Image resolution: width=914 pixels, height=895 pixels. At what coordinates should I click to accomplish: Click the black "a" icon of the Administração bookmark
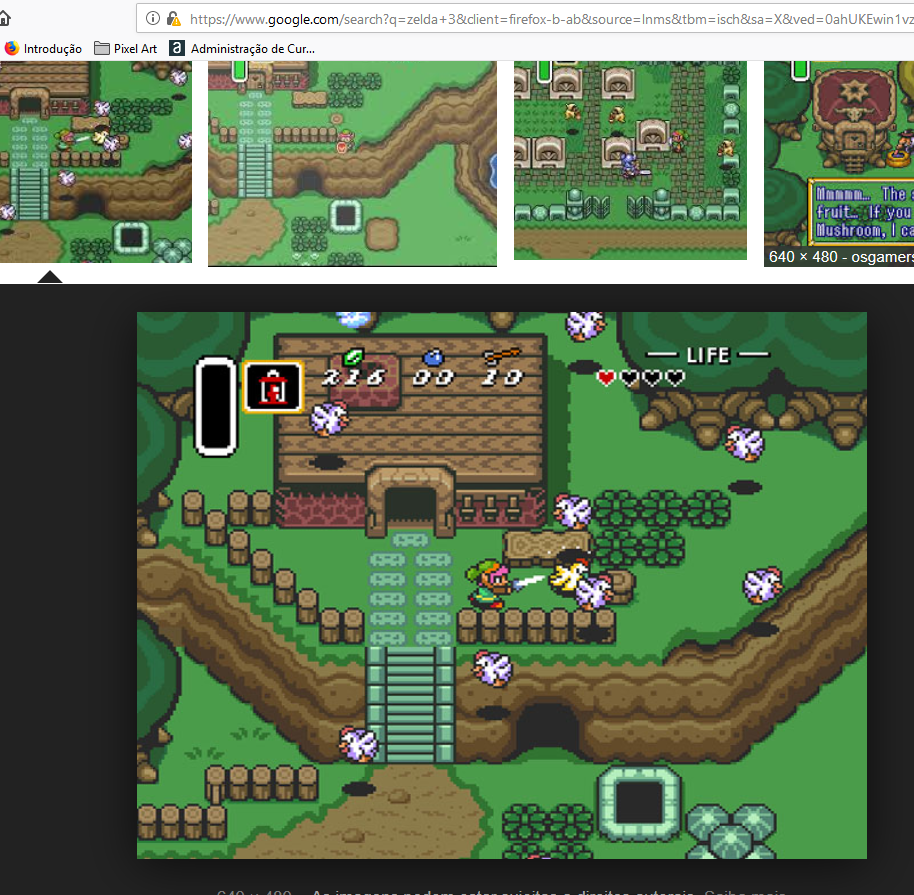pos(177,48)
